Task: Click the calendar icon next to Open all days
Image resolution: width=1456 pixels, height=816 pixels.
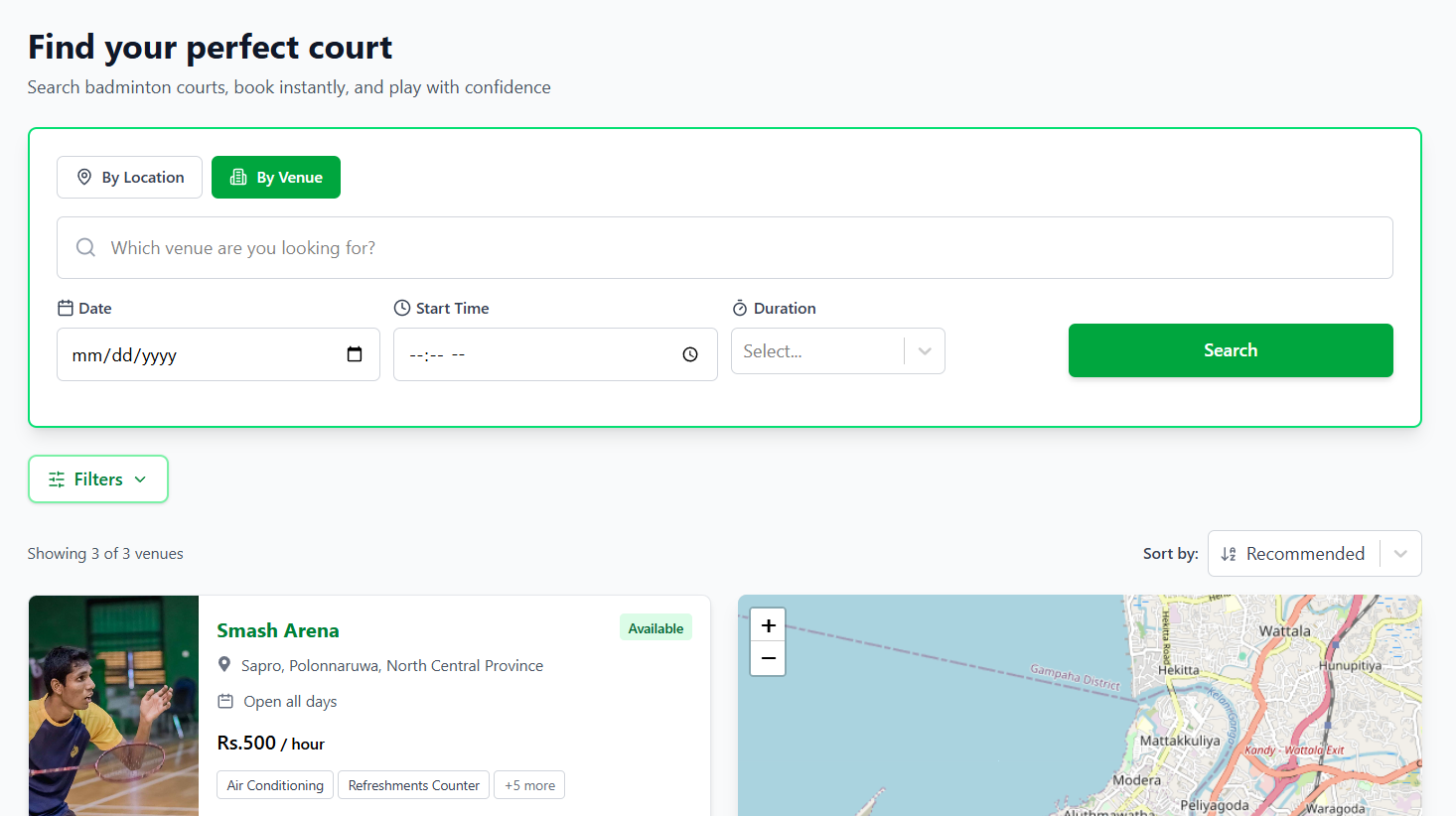Action: (225, 701)
